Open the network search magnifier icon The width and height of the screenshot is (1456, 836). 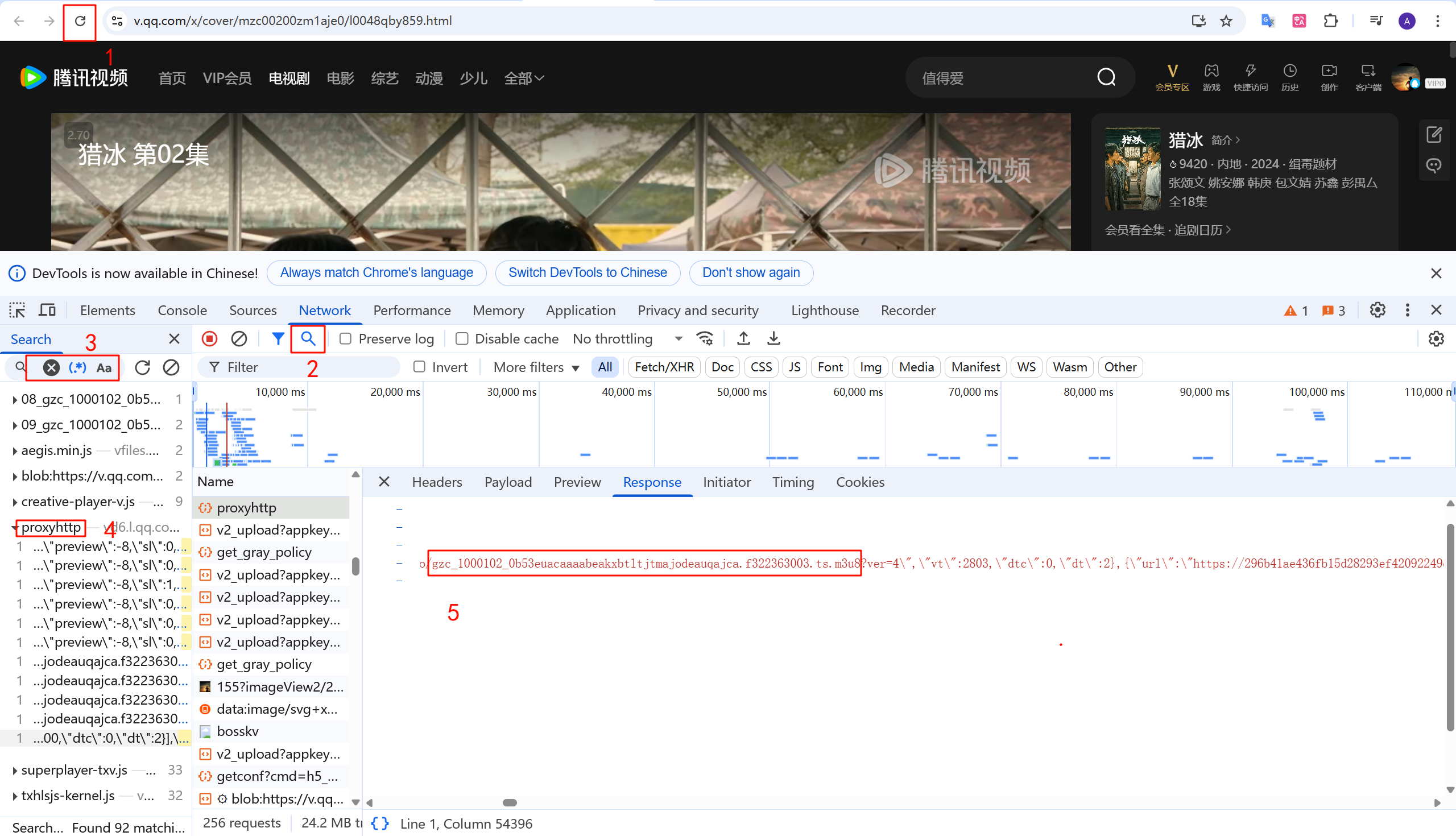(308, 339)
